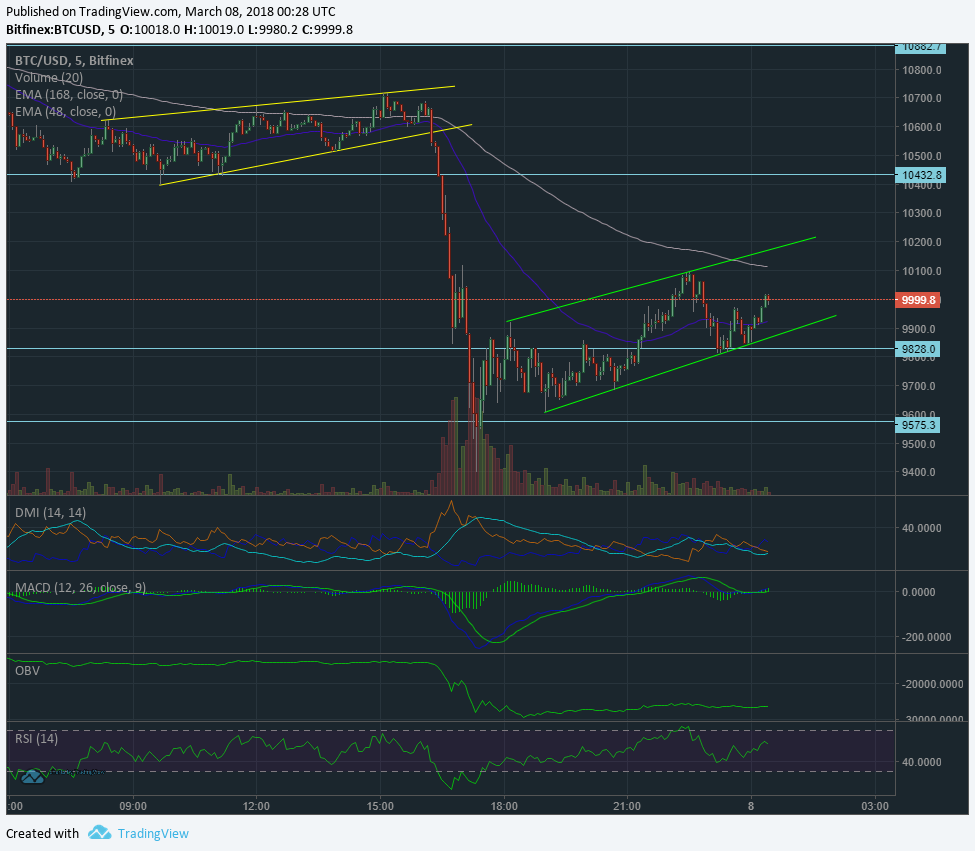Click the C:9999.8 close value in the header
The image size is (975, 851).
(x=327, y=29)
